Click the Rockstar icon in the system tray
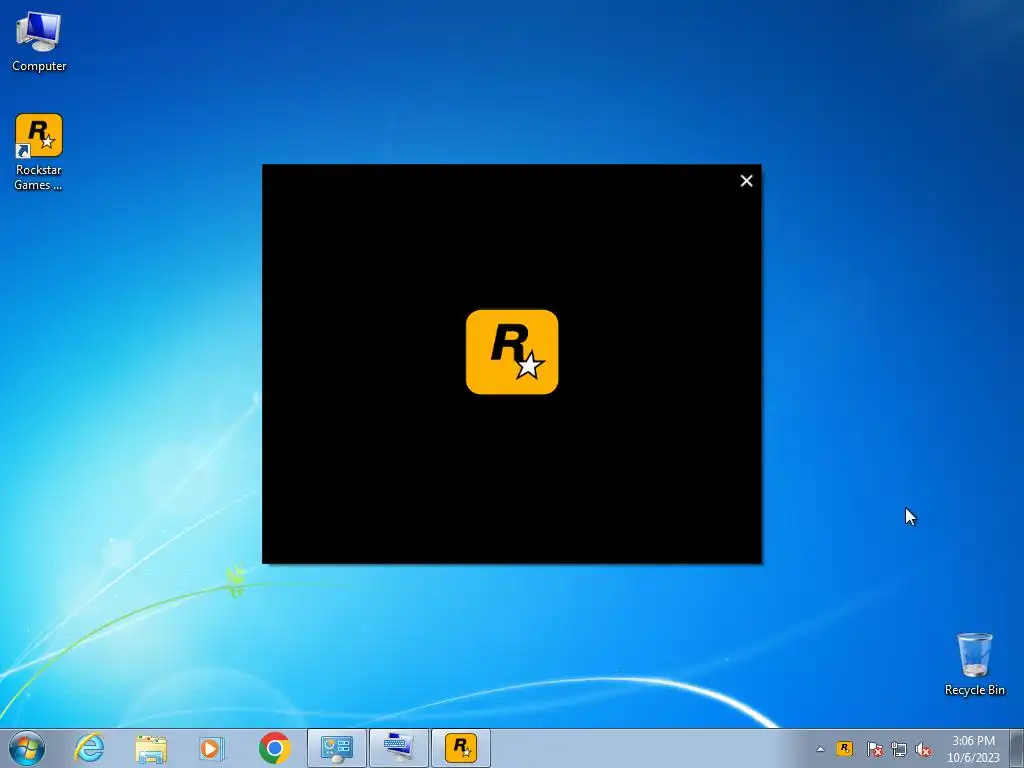The image size is (1024, 768). (x=844, y=748)
